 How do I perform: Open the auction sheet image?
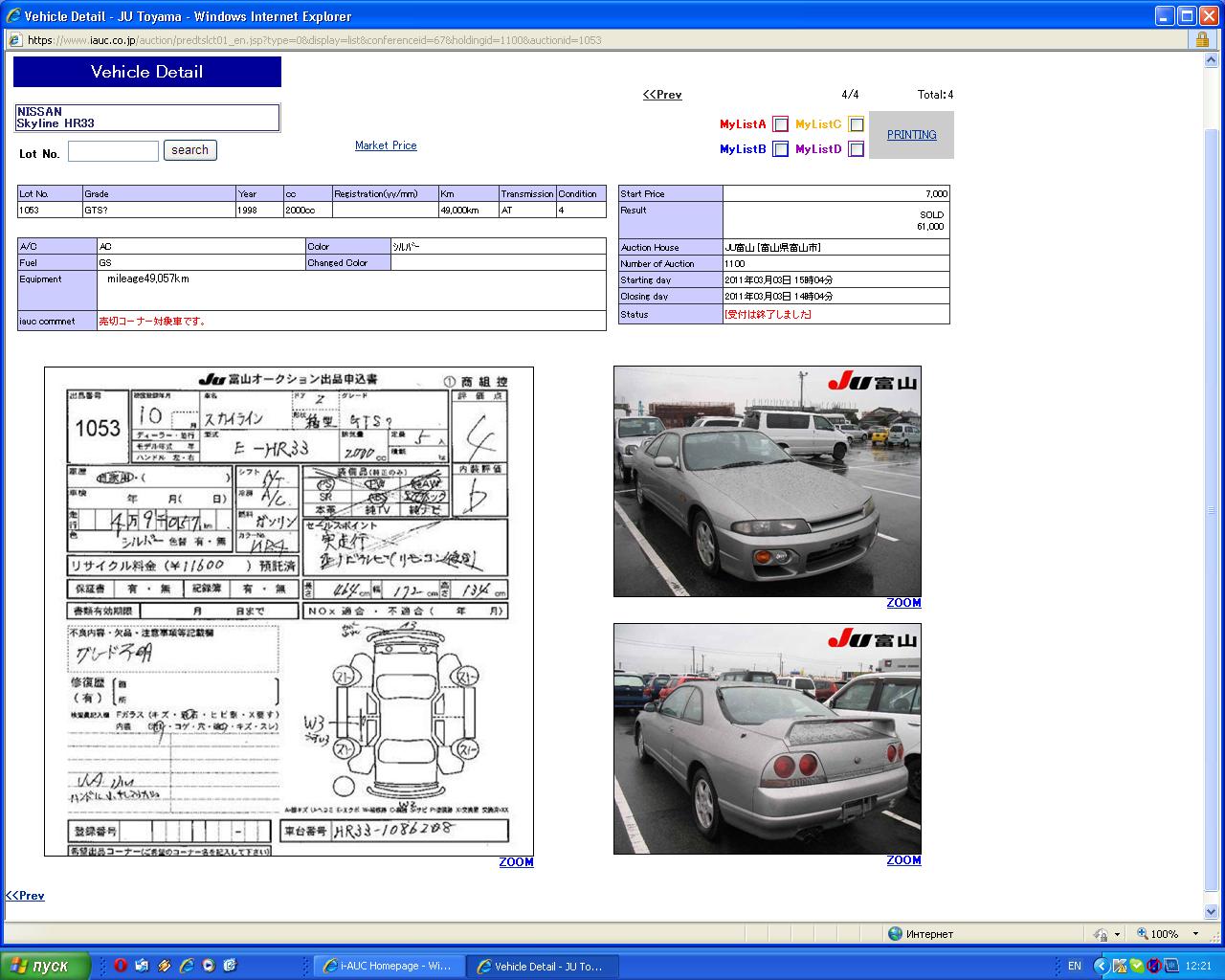coord(289,612)
